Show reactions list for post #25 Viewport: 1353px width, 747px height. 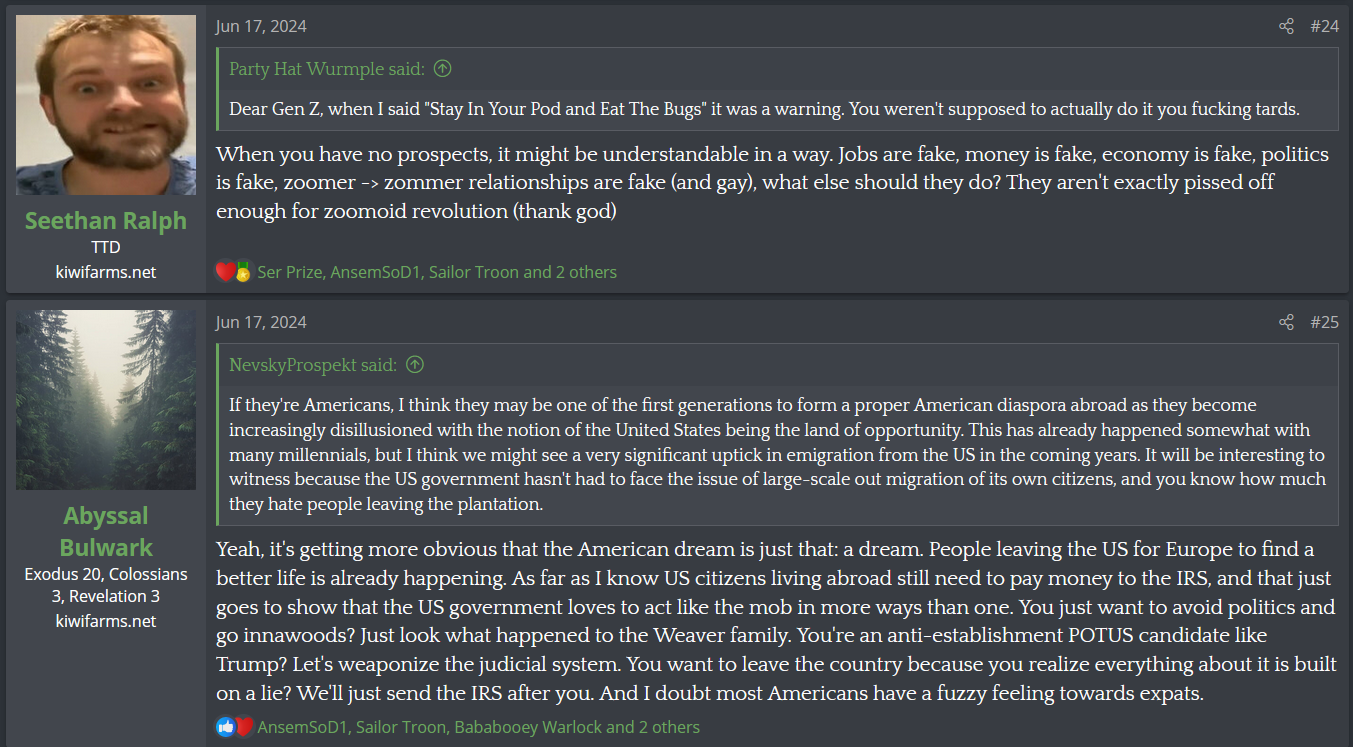tap(478, 727)
